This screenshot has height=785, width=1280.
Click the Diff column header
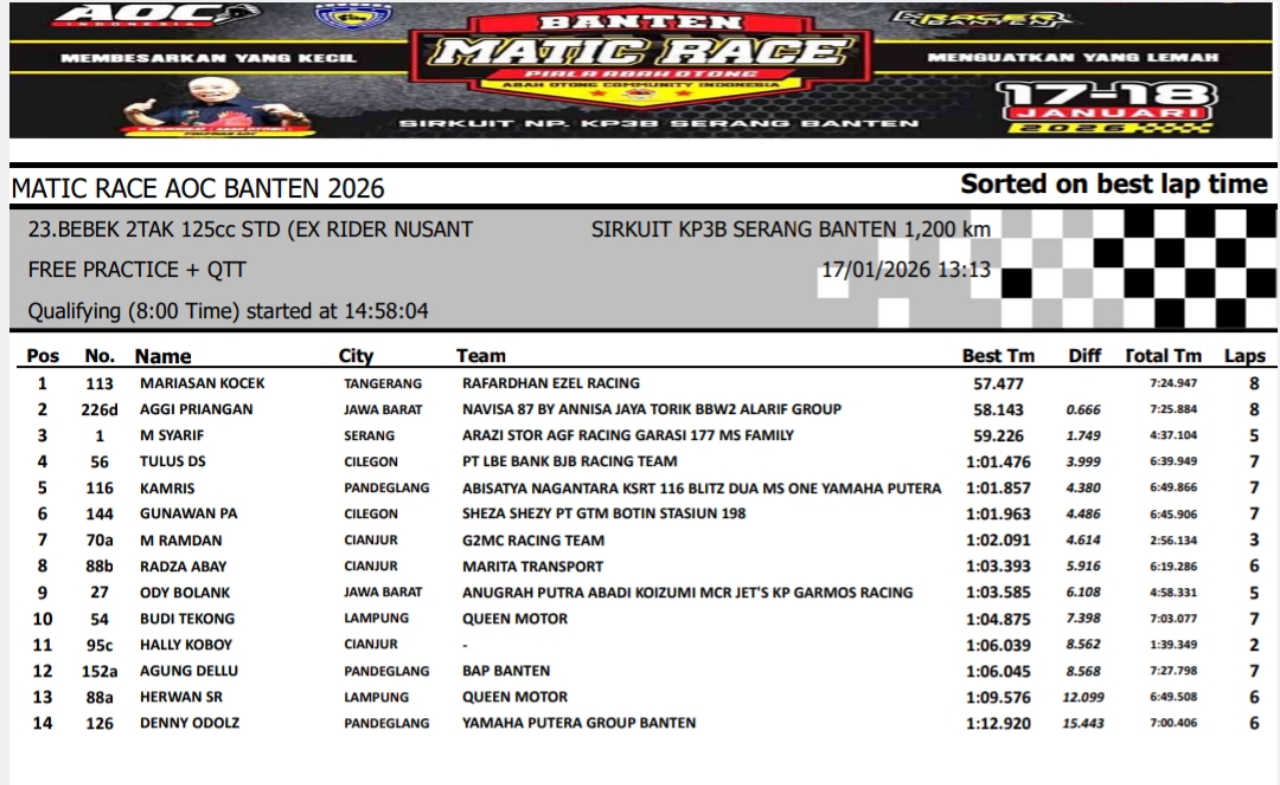pos(1084,356)
